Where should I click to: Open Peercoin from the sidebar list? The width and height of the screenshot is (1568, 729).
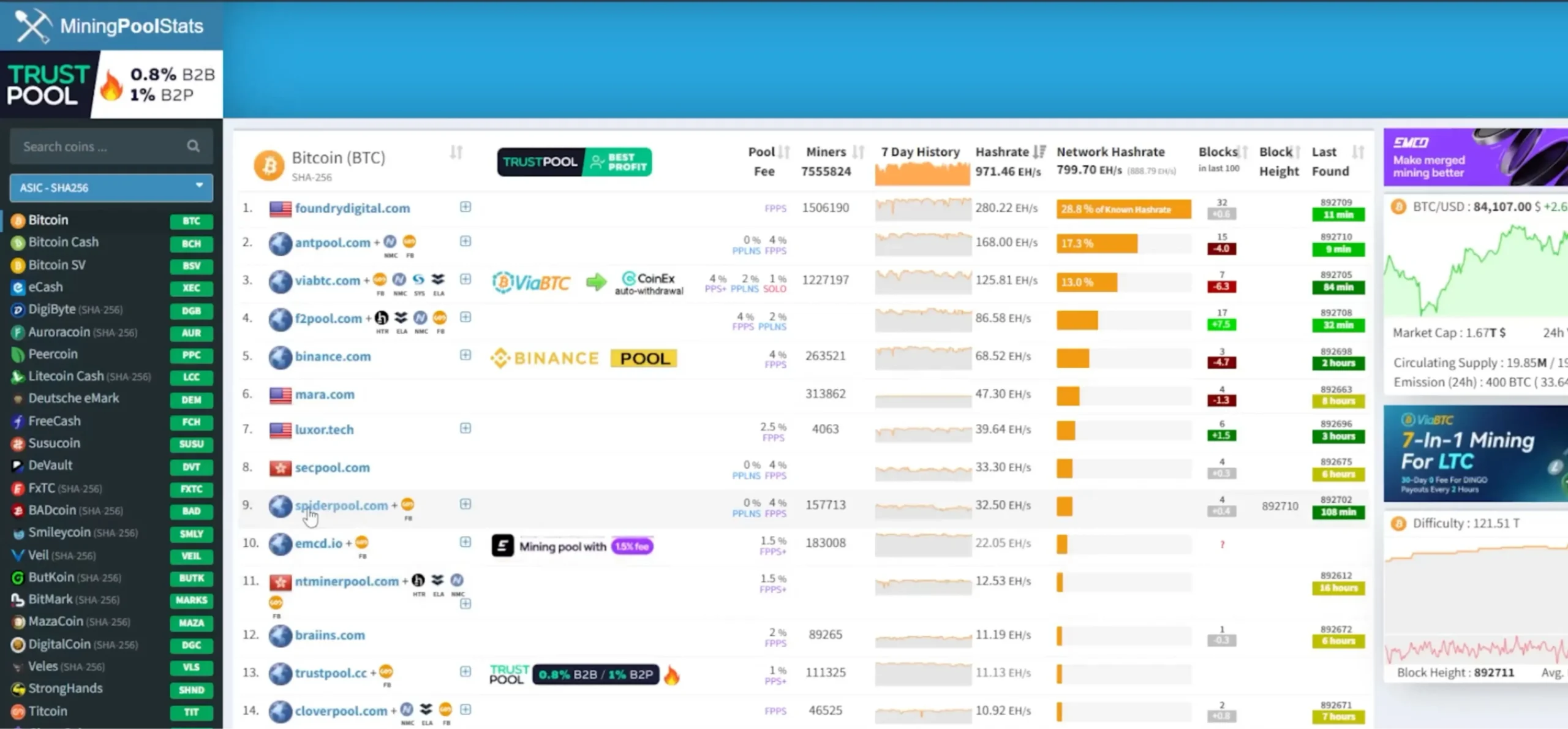[53, 354]
